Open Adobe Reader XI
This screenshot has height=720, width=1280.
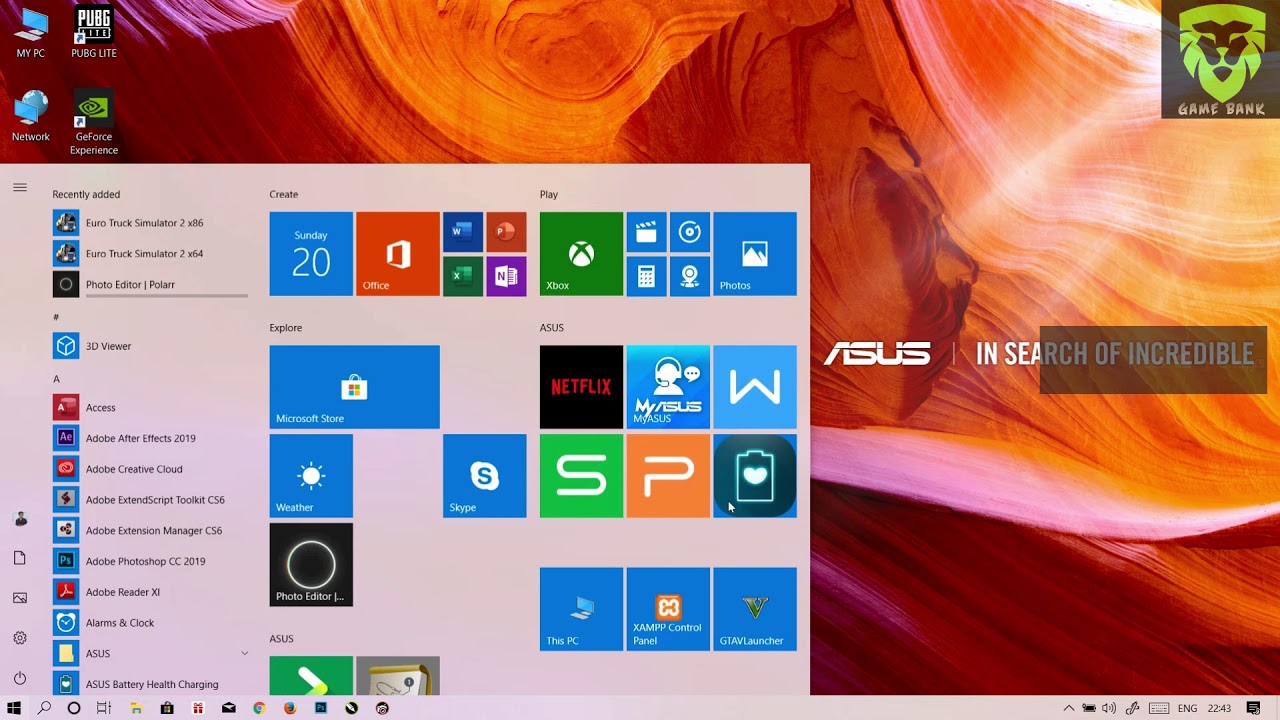tap(150, 592)
